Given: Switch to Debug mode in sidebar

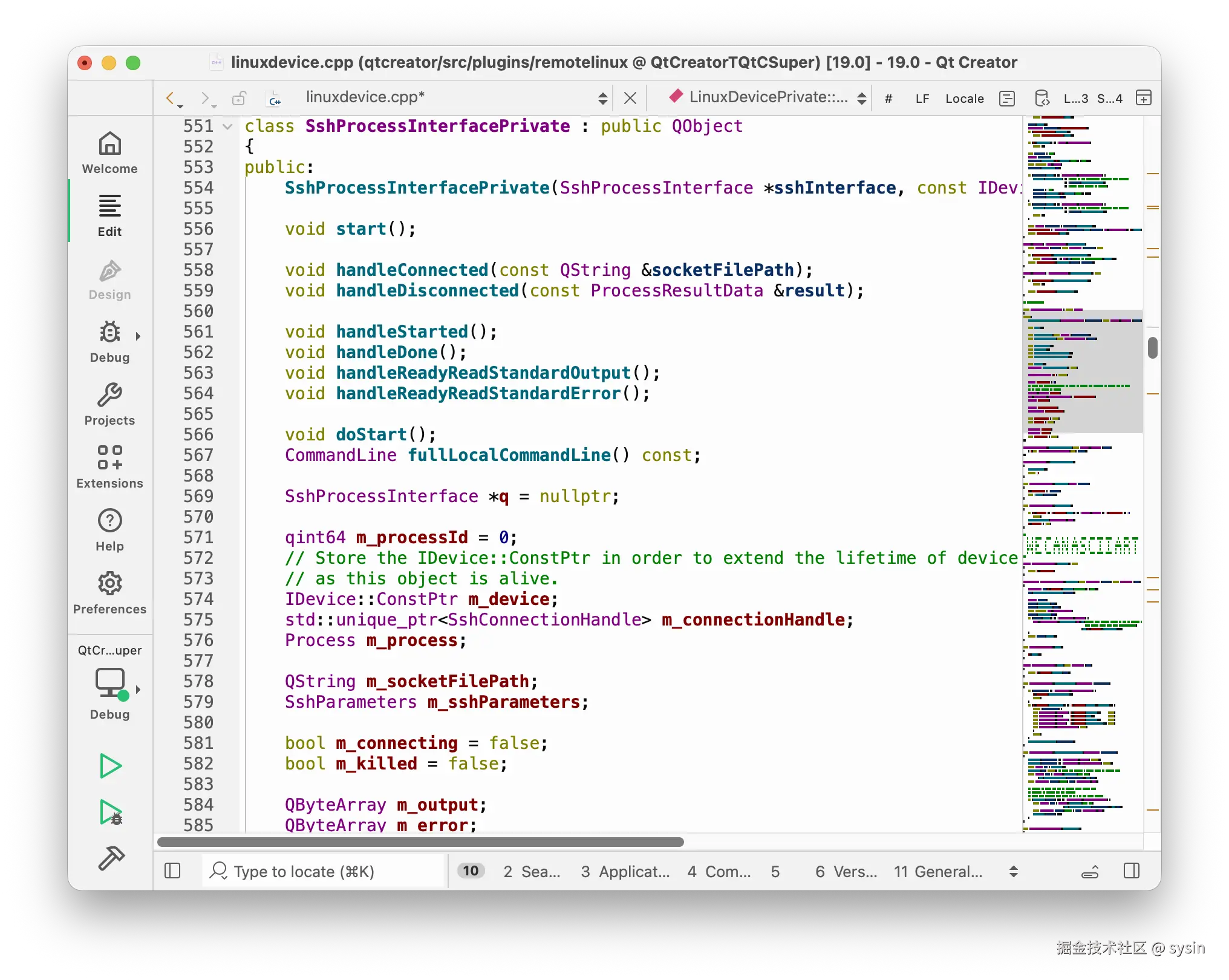Looking at the screenshot, I should pos(109,341).
